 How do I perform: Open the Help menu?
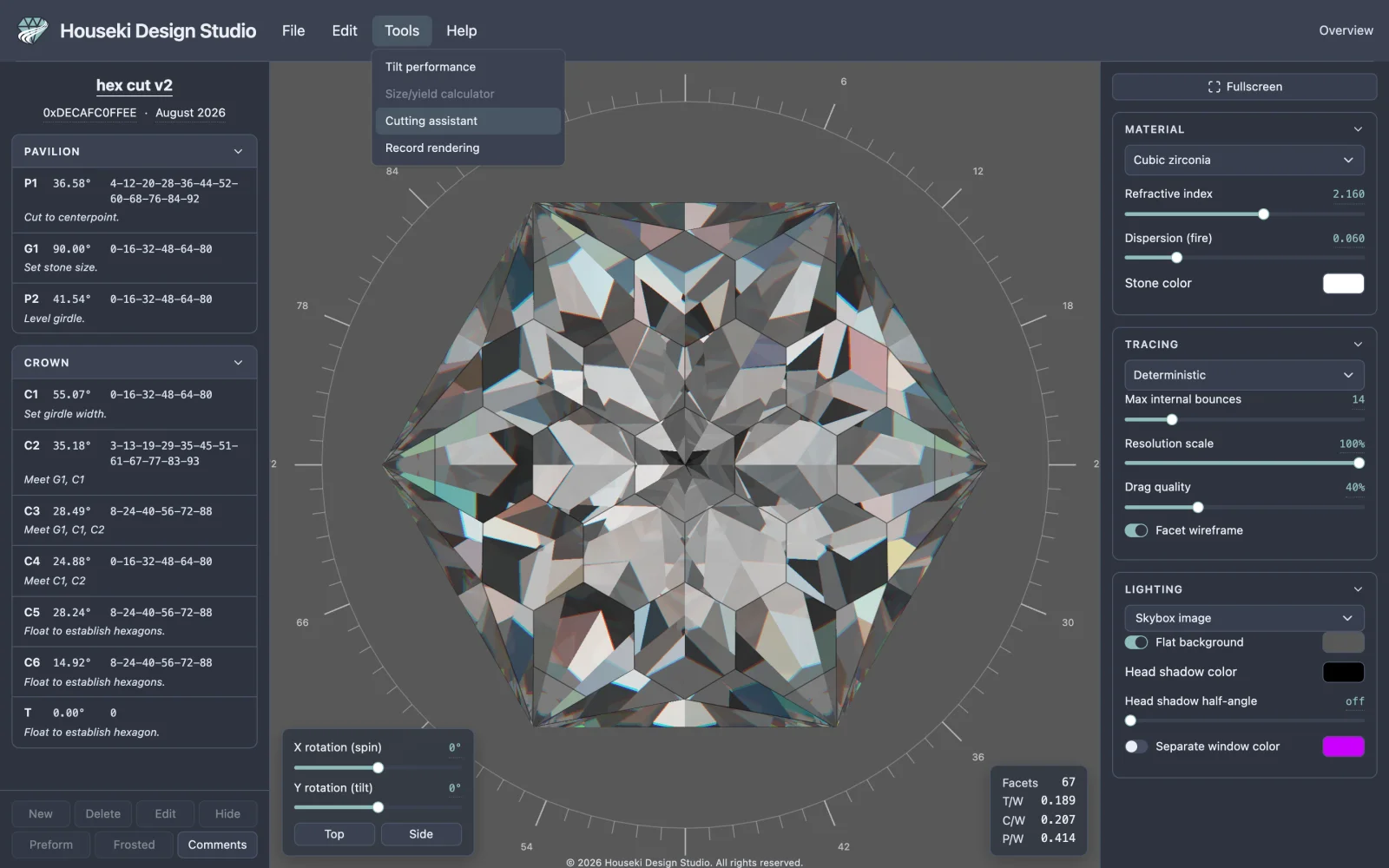click(462, 30)
